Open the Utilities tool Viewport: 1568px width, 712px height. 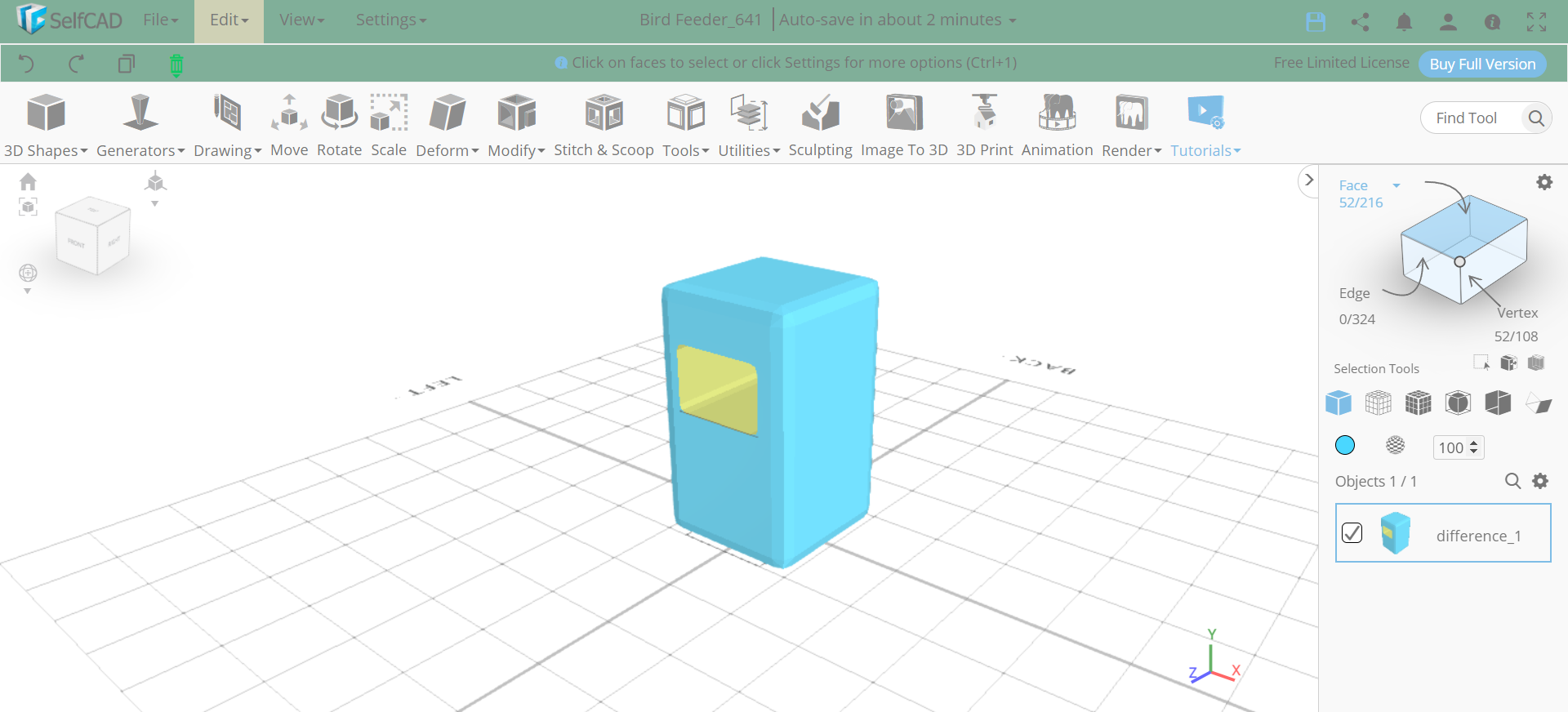(x=749, y=113)
